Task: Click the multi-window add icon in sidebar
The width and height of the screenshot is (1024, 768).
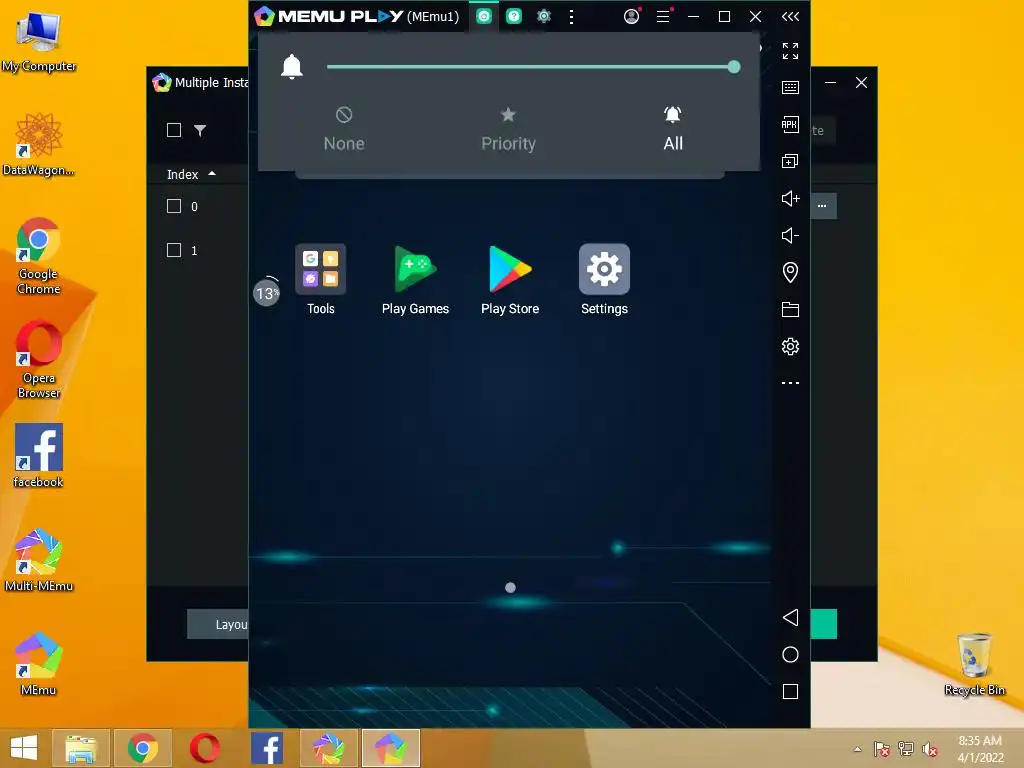Action: click(x=790, y=161)
